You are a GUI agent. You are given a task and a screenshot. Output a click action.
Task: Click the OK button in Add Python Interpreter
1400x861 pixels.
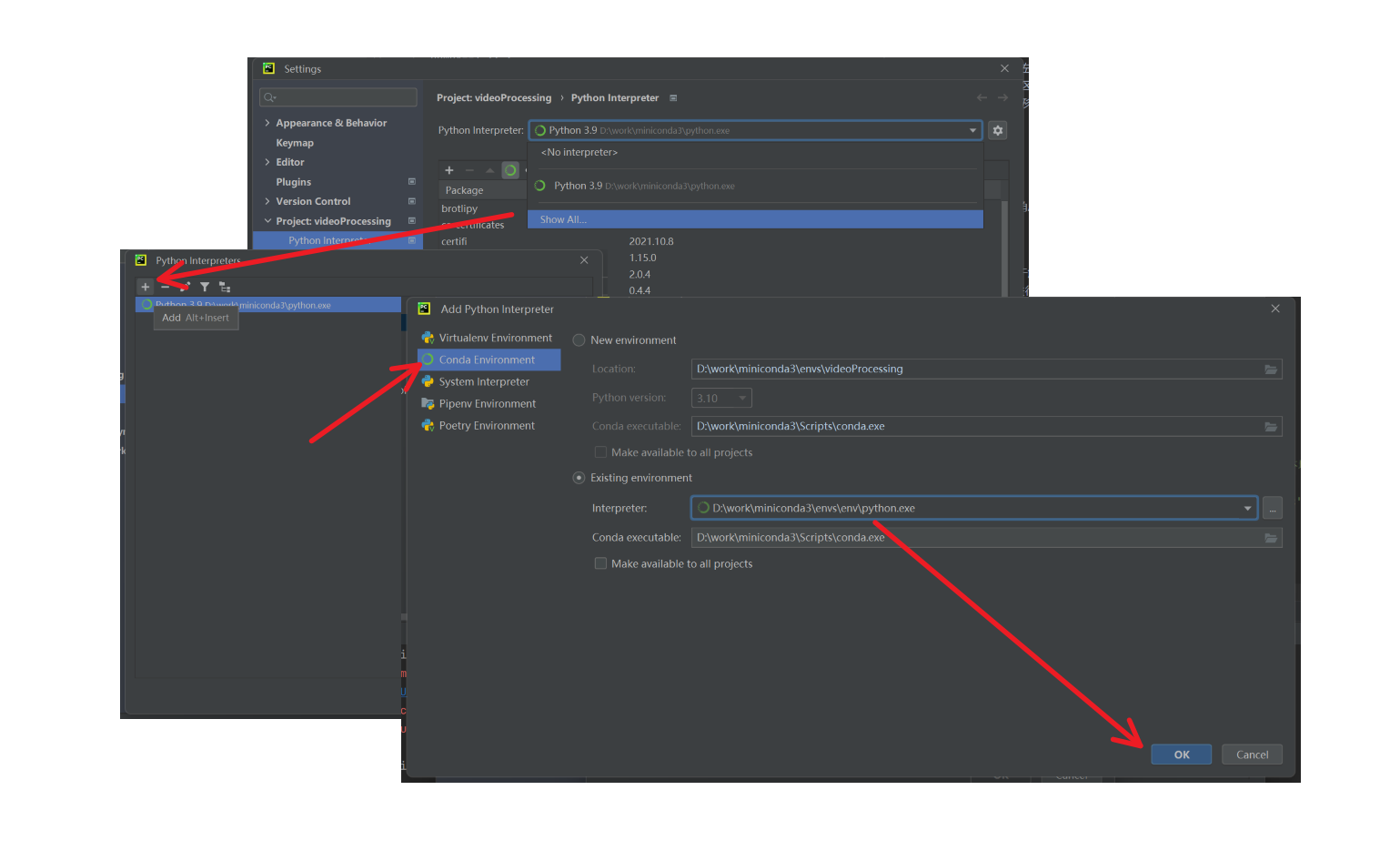[x=1181, y=755]
